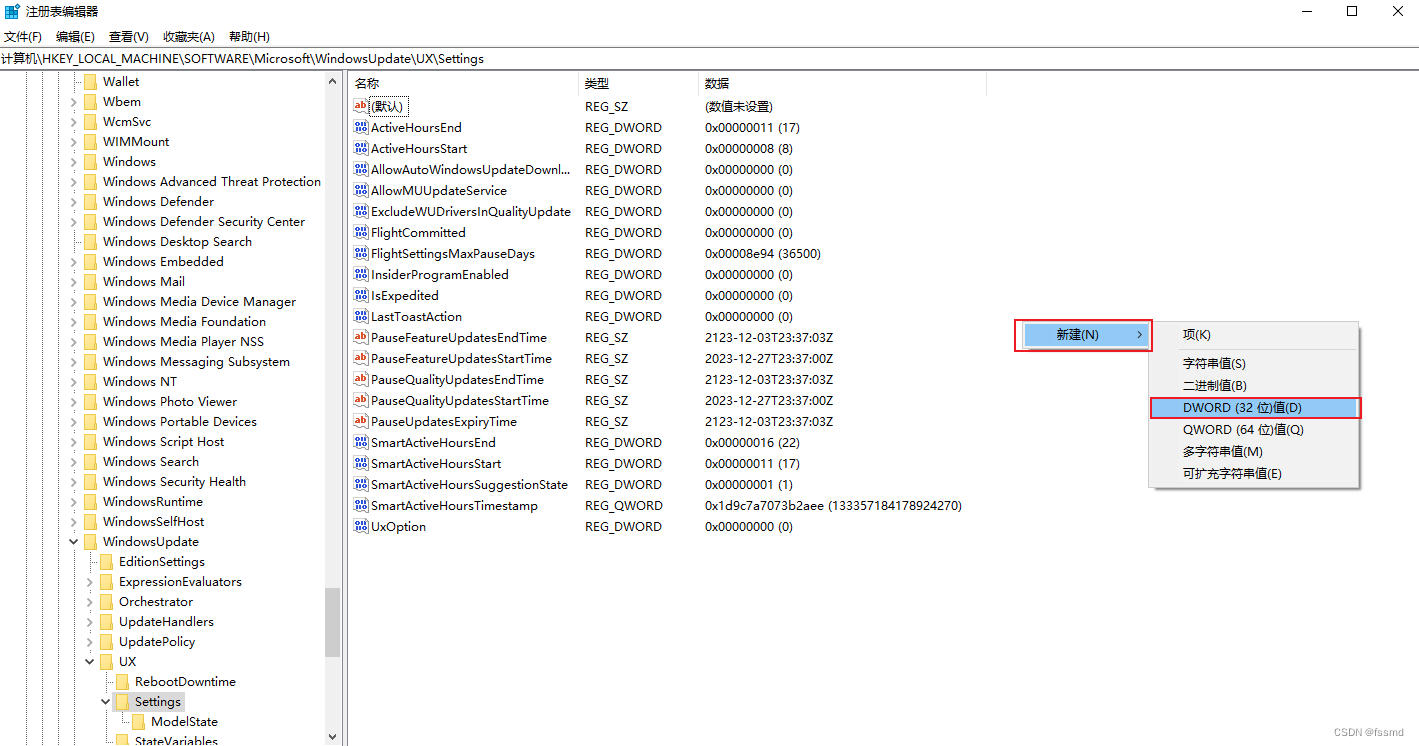Viewport: 1419px width, 746px height.
Task: Click the SmartActiveHoursTimestamp QWORD icon
Action: pyautogui.click(x=360, y=505)
